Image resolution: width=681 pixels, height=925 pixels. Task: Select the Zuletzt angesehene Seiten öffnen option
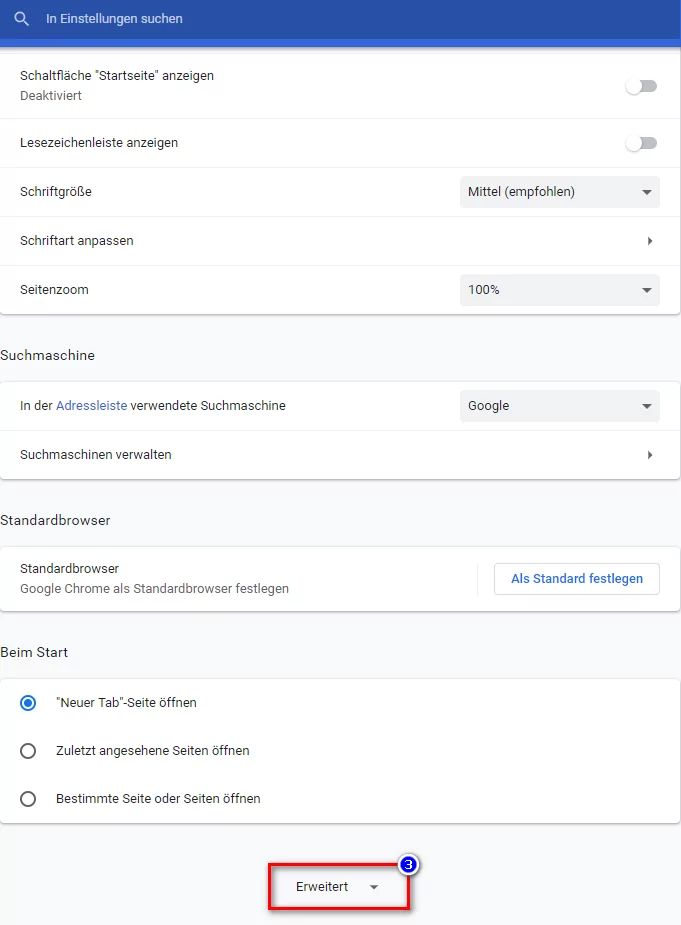tap(28, 751)
